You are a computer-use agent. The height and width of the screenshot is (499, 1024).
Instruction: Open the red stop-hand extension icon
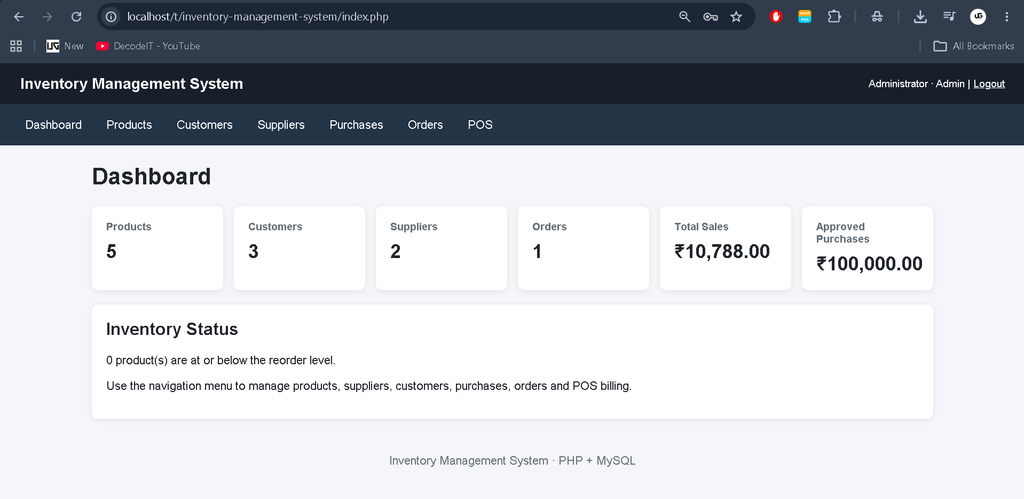pyautogui.click(x=776, y=17)
